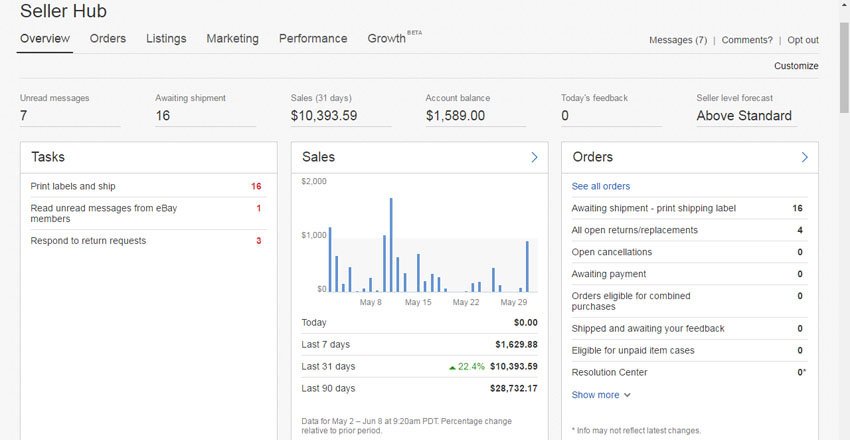Select the Overview tab
The image size is (850, 440).
point(45,39)
